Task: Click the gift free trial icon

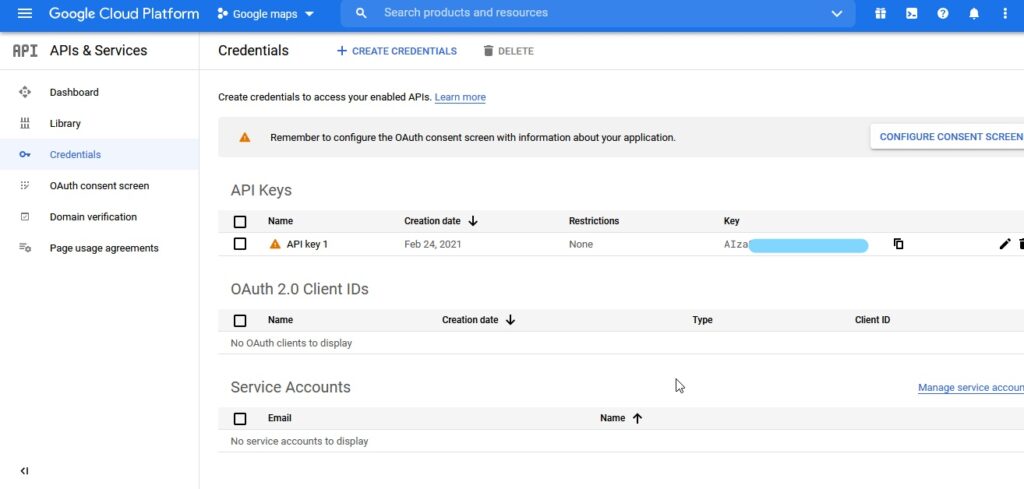Action: (x=880, y=14)
